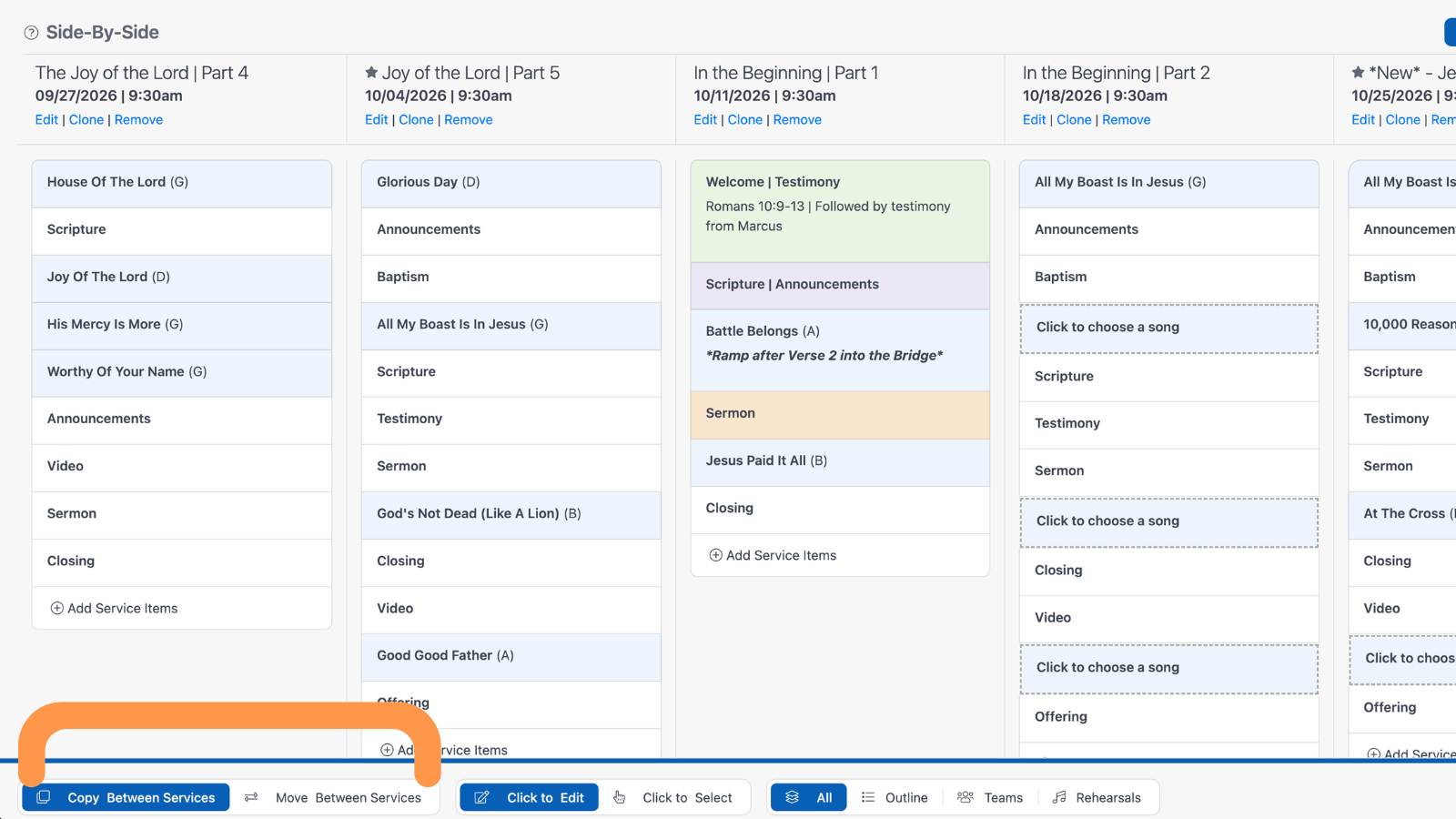Click the star beside Joy of the Lord Part 5

(x=371, y=73)
